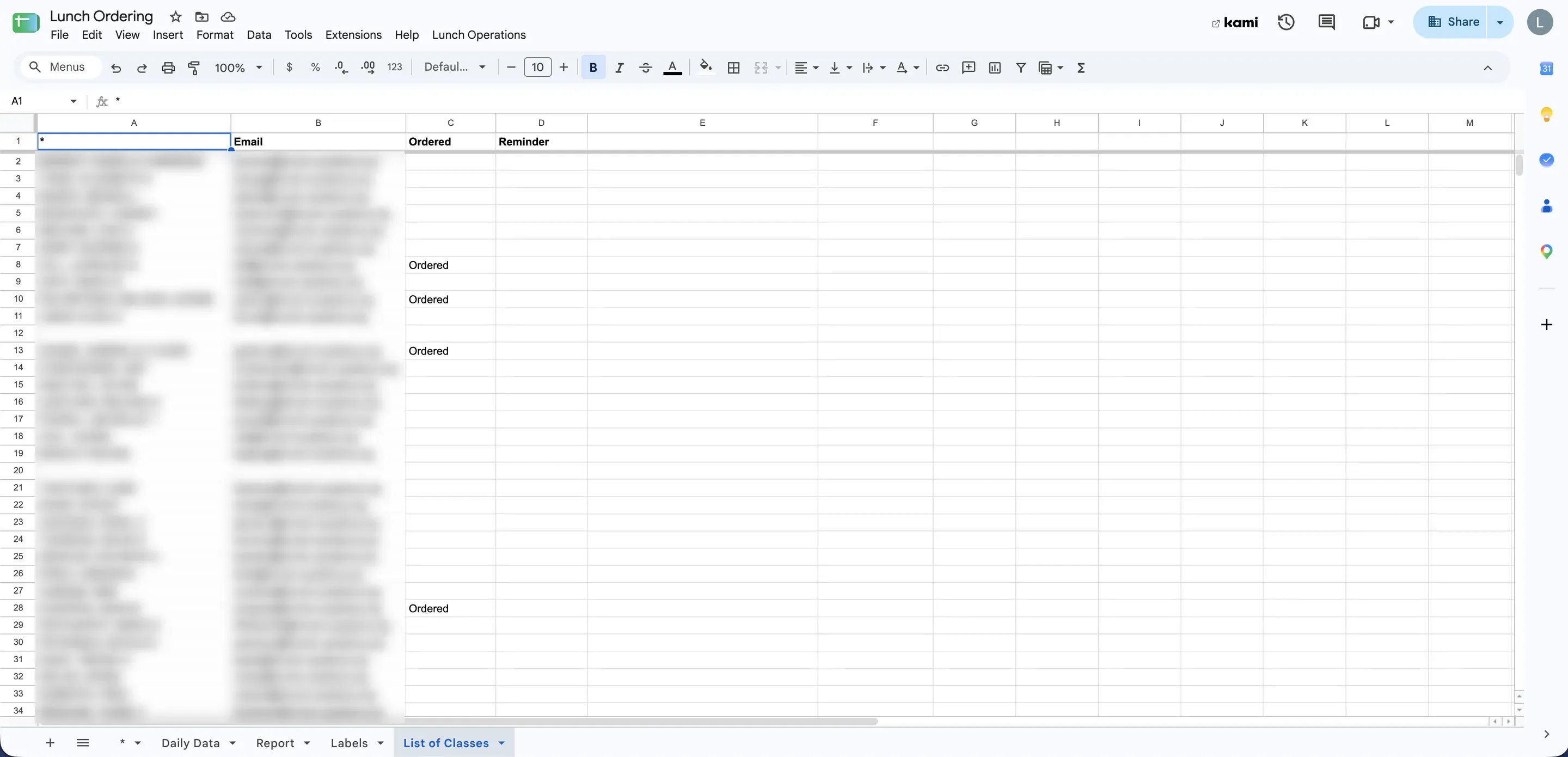Image resolution: width=1568 pixels, height=757 pixels.
Task: Open text color picker
Action: 672,68
